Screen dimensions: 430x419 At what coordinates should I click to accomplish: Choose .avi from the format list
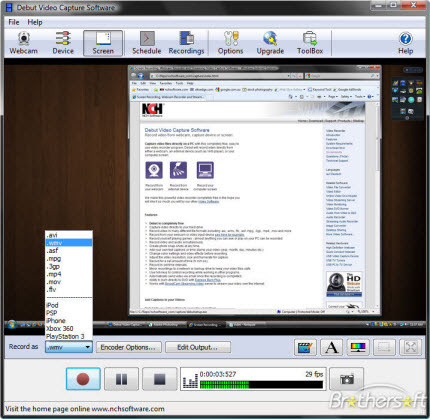coord(69,235)
